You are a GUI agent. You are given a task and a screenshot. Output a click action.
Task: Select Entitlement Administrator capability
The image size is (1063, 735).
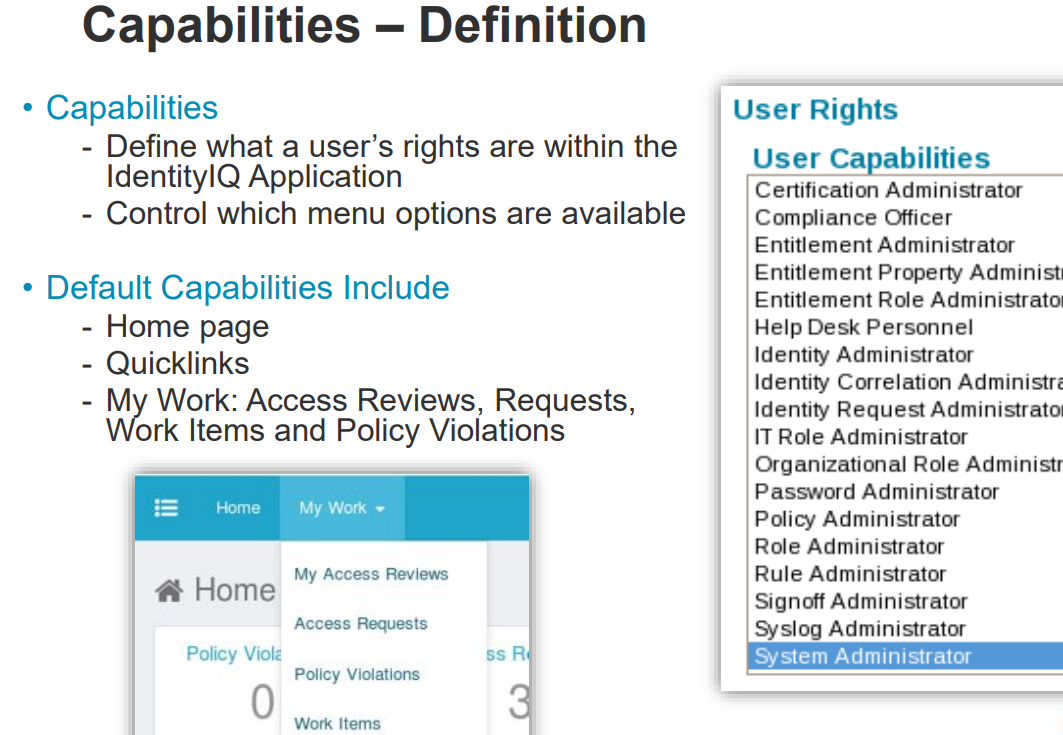(x=905, y=245)
